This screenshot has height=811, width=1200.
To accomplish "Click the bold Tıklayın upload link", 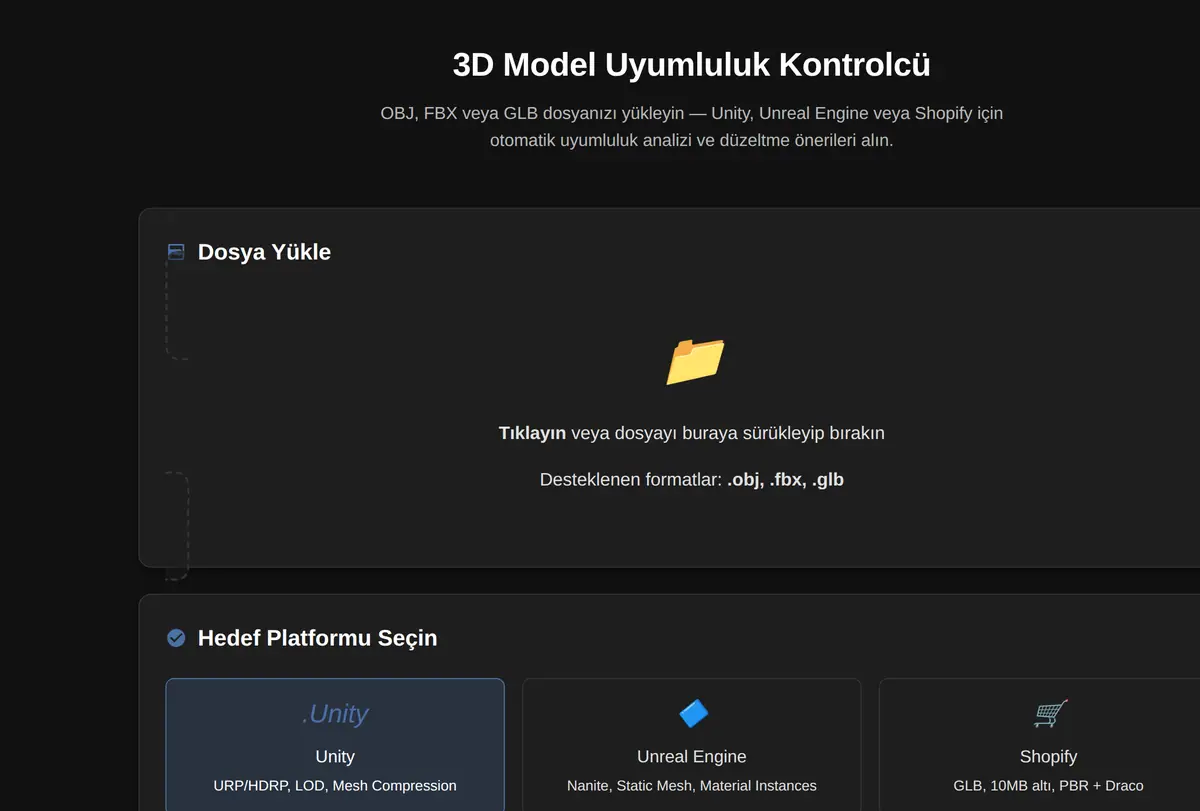I will point(532,433).
